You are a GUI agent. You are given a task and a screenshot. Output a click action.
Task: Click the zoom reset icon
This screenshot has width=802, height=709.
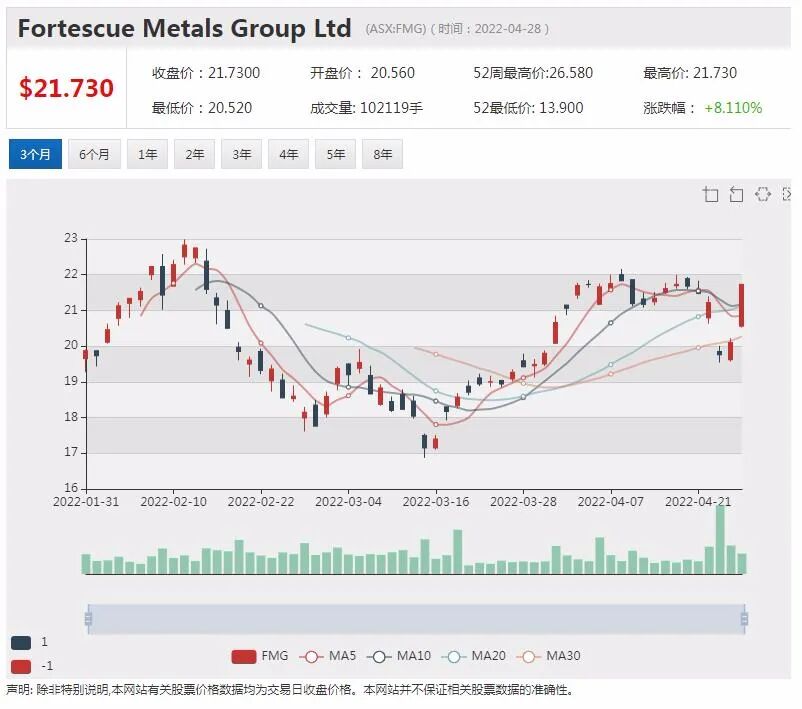[736, 194]
